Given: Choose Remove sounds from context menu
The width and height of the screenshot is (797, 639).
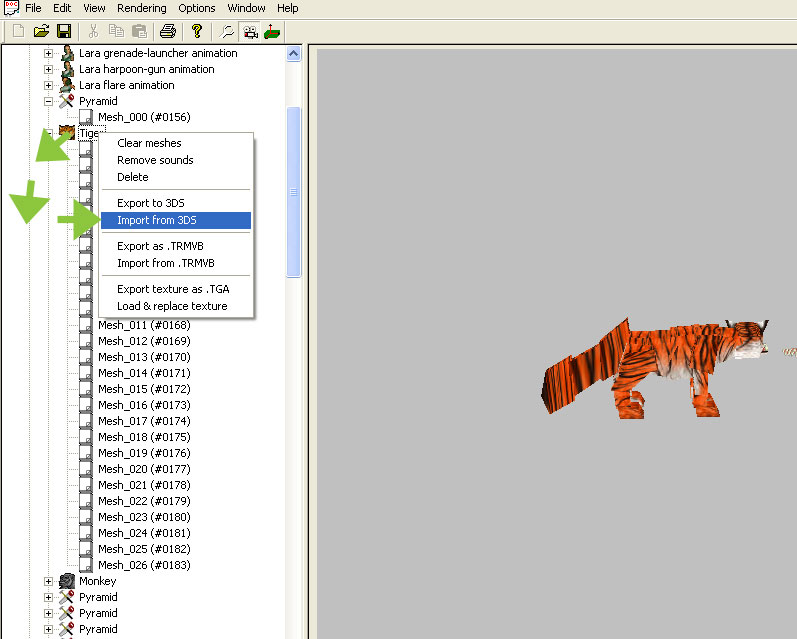Looking at the screenshot, I should [176, 160].
